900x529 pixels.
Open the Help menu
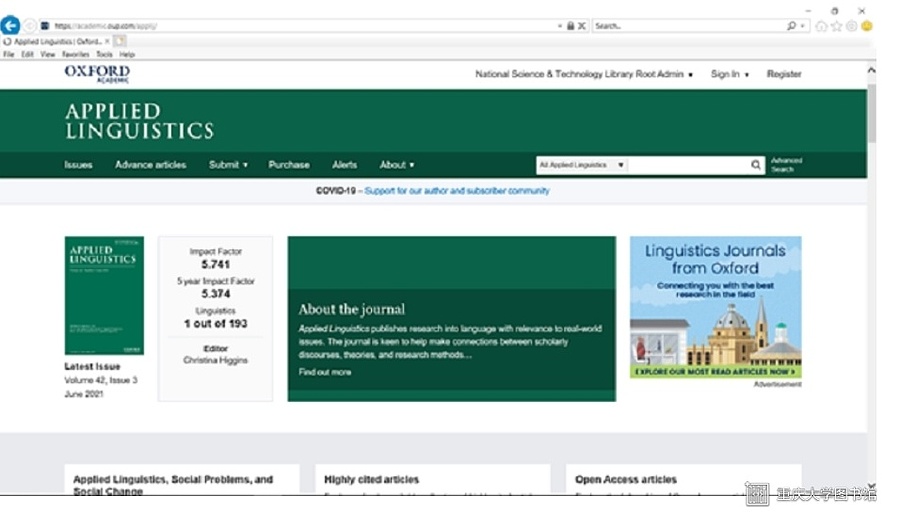[x=127, y=55]
